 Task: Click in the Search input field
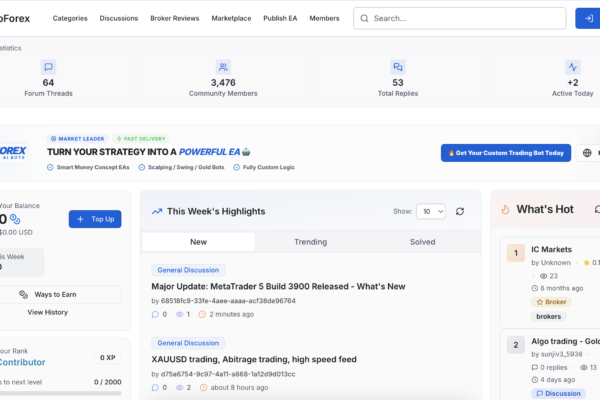point(460,18)
